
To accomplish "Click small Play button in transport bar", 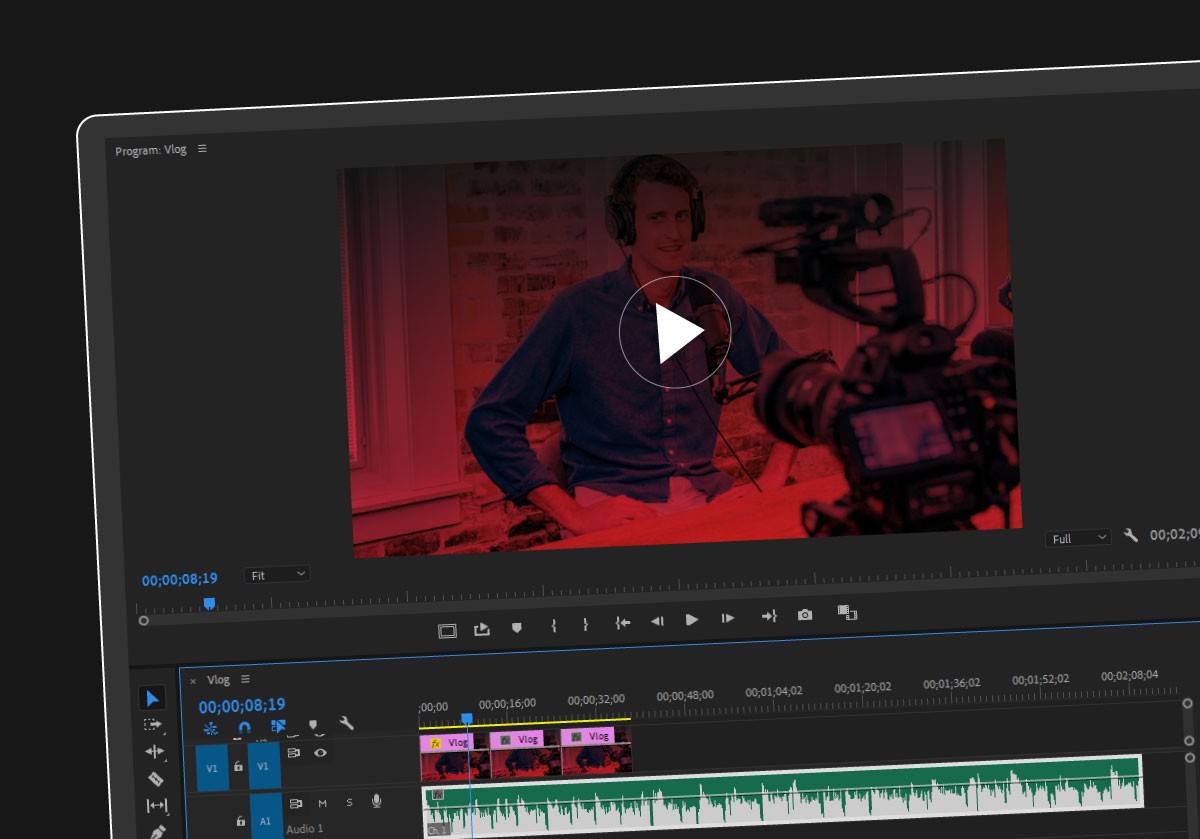I will point(692,620).
